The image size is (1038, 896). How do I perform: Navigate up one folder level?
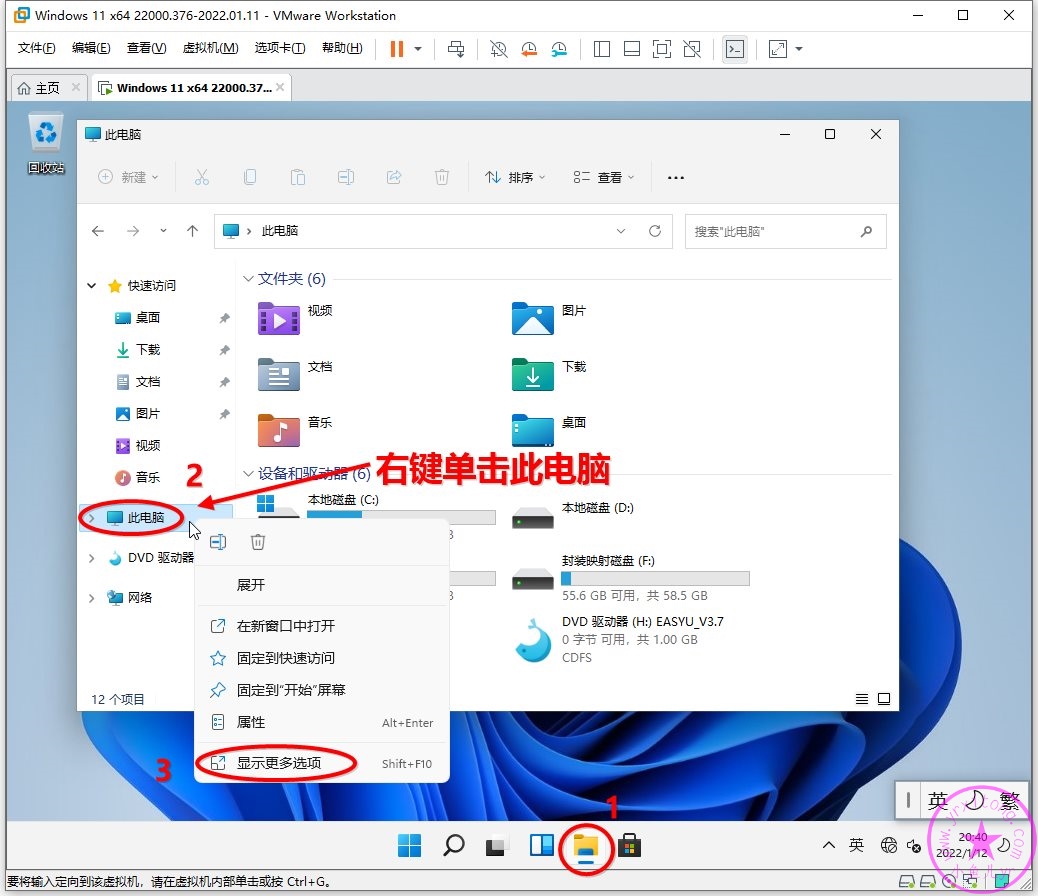(x=193, y=231)
